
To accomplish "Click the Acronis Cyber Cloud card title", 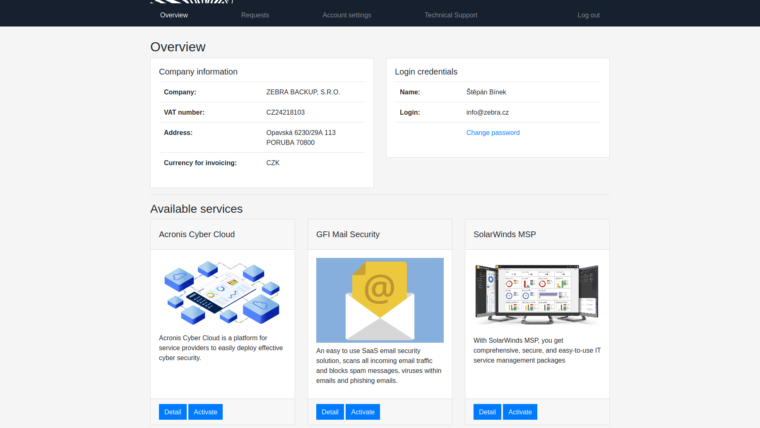I will tap(197, 234).
